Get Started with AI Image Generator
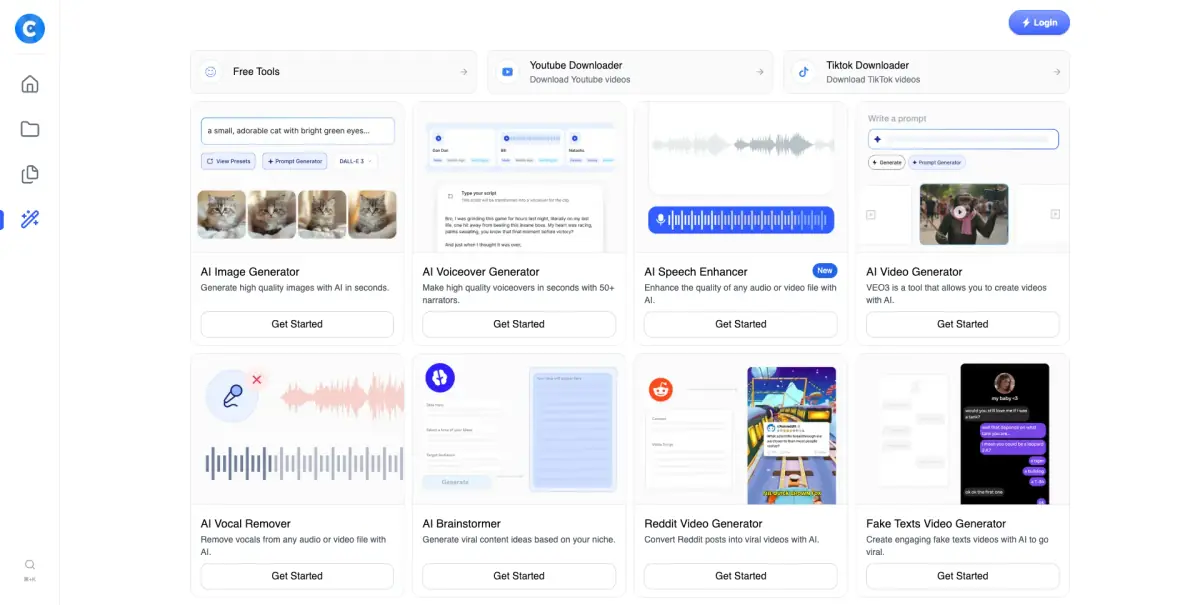Screen dimensions: 1200x605 297,324
